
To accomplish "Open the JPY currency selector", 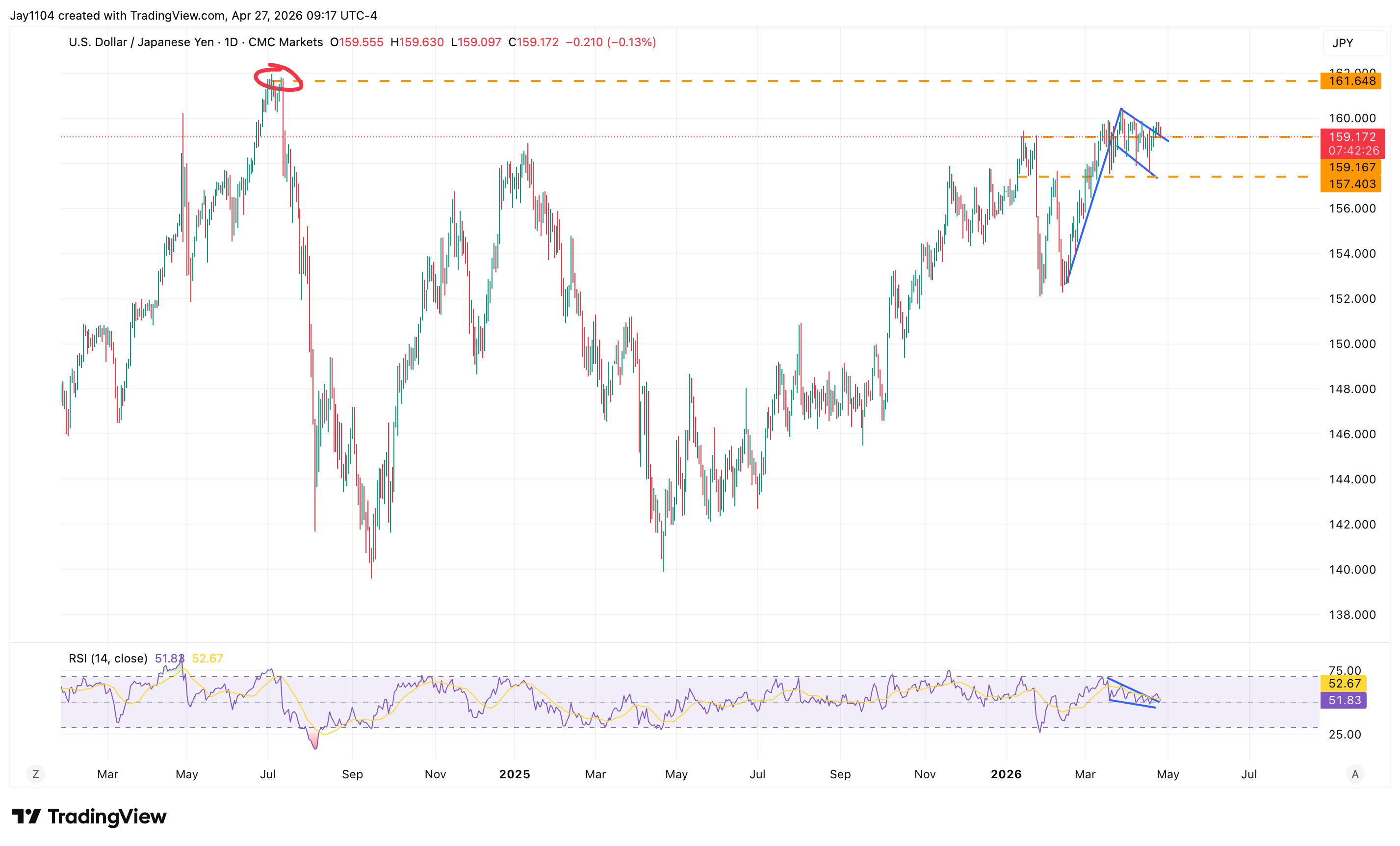I will coord(1354,43).
